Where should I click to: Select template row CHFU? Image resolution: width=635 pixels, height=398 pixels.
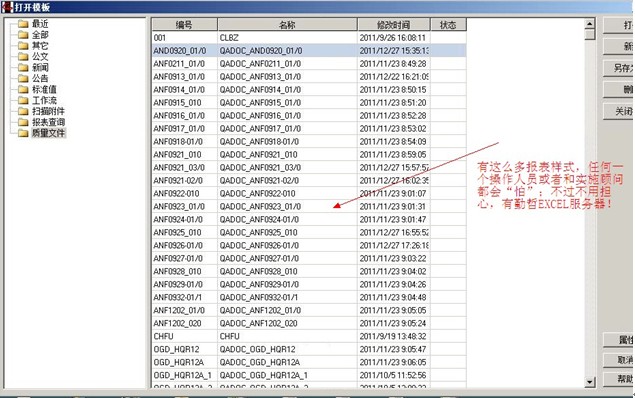click(x=309, y=336)
